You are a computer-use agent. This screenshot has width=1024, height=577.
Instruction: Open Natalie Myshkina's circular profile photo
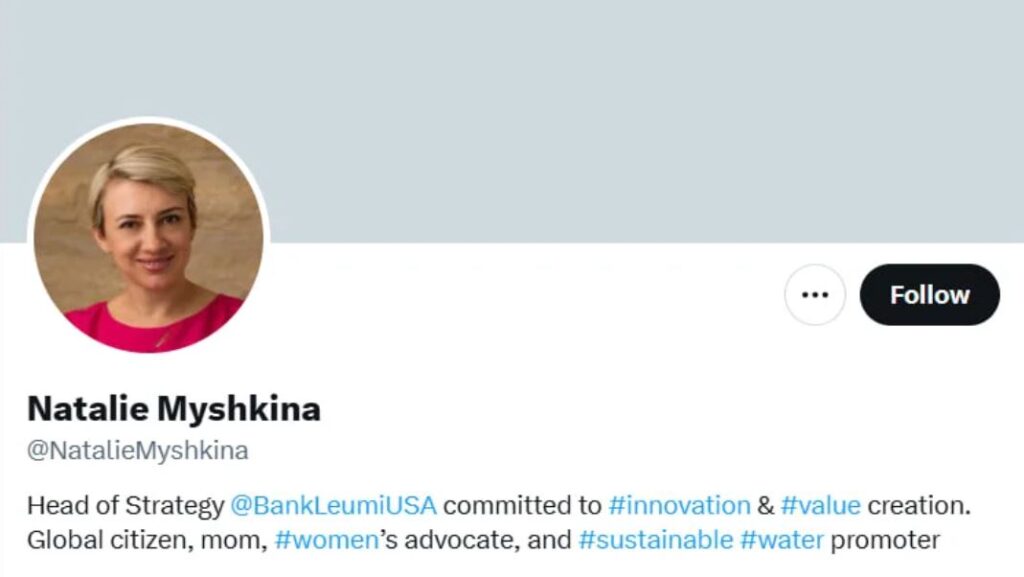pyautogui.click(x=149, y=237)
